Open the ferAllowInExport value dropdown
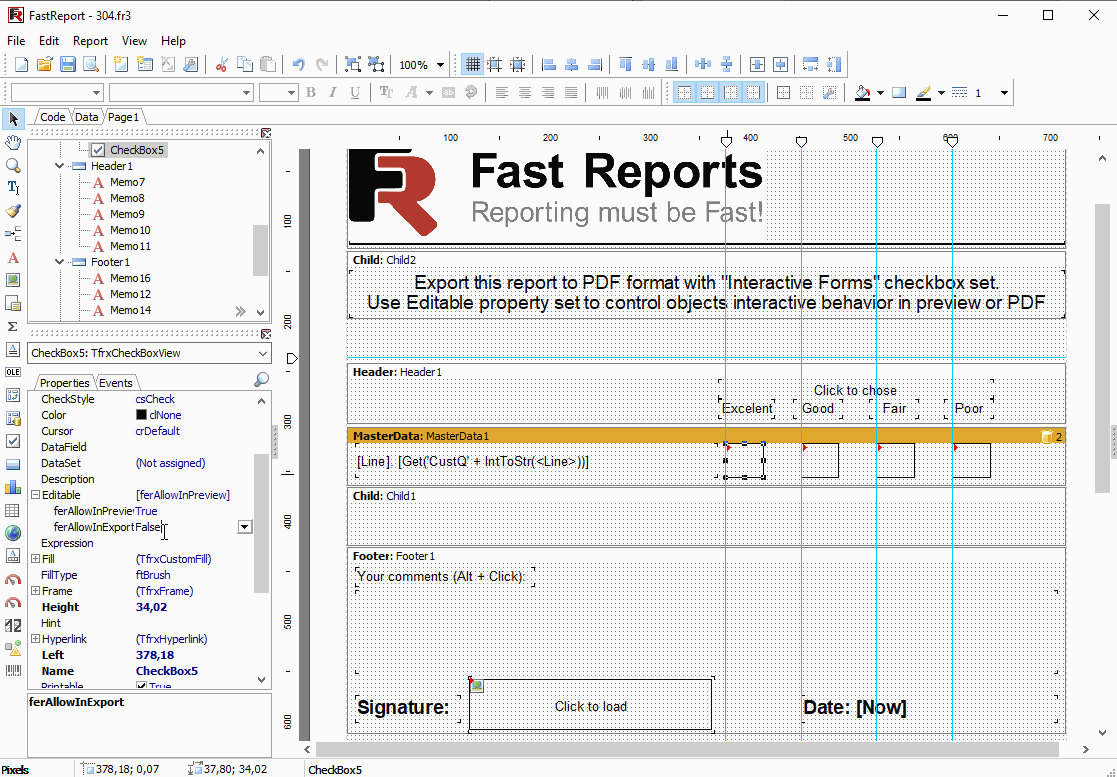Viewport: 1117px width, 777px height. point(244,527)
